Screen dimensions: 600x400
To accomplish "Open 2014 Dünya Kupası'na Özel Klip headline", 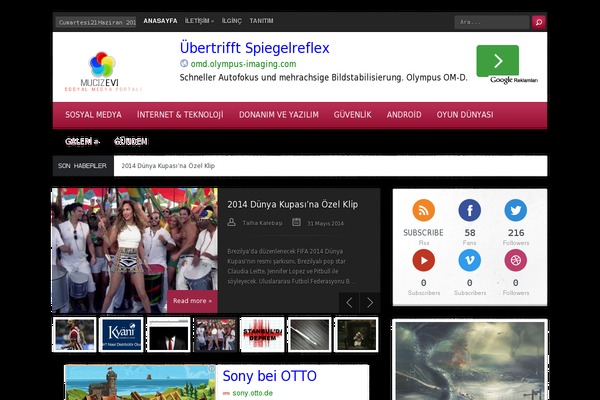I will tap(293, 204).
